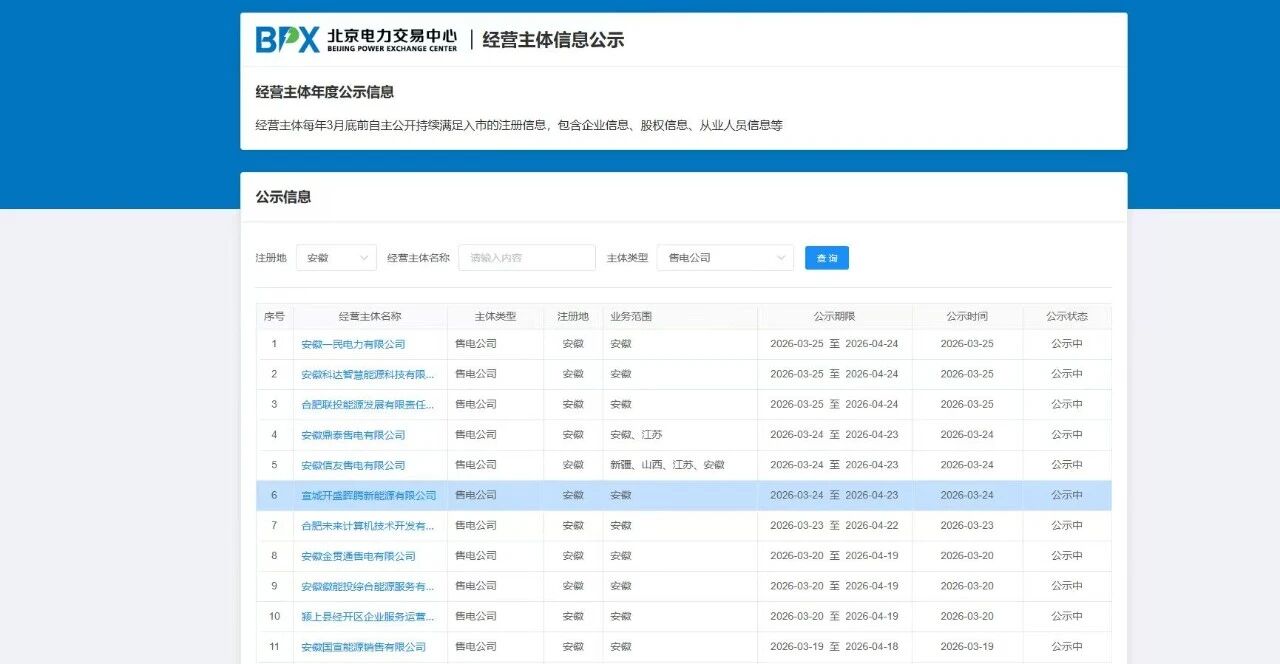The height and width of the screenshot is (664, 1280).
Task: Open the 安徽信友售电有限公司 link
Action: (353, 465)
